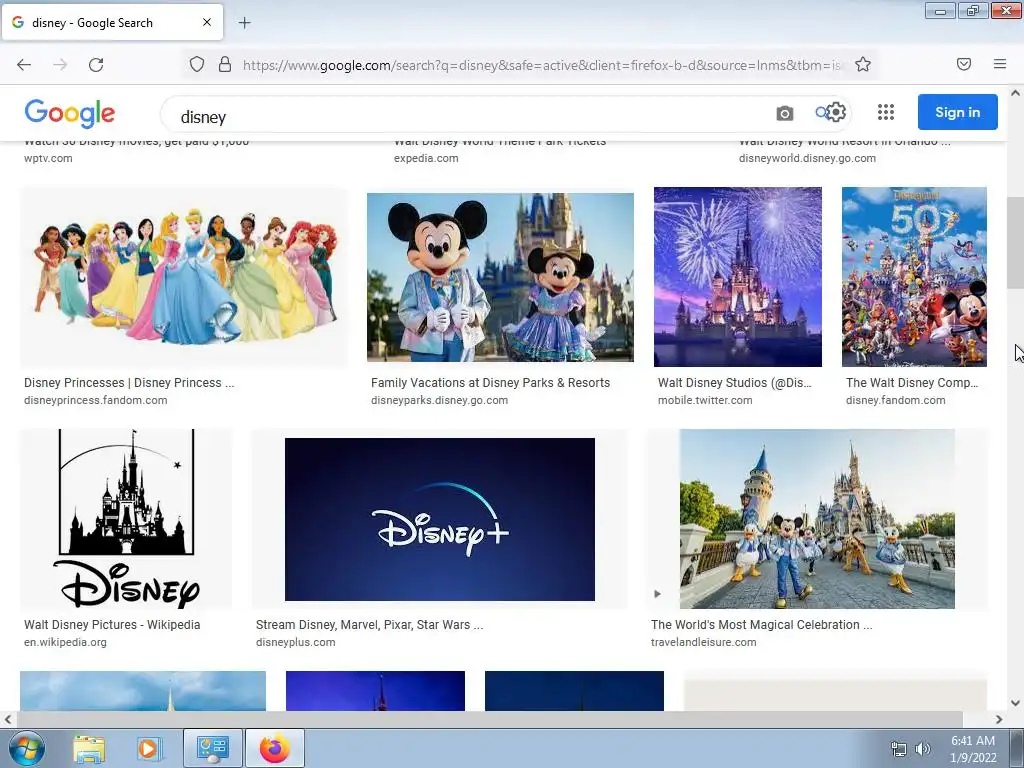The width and height of the screenshot is (1024, 768).
Task: Open the Control Panel taskbar item
Action: click(213, 748)
